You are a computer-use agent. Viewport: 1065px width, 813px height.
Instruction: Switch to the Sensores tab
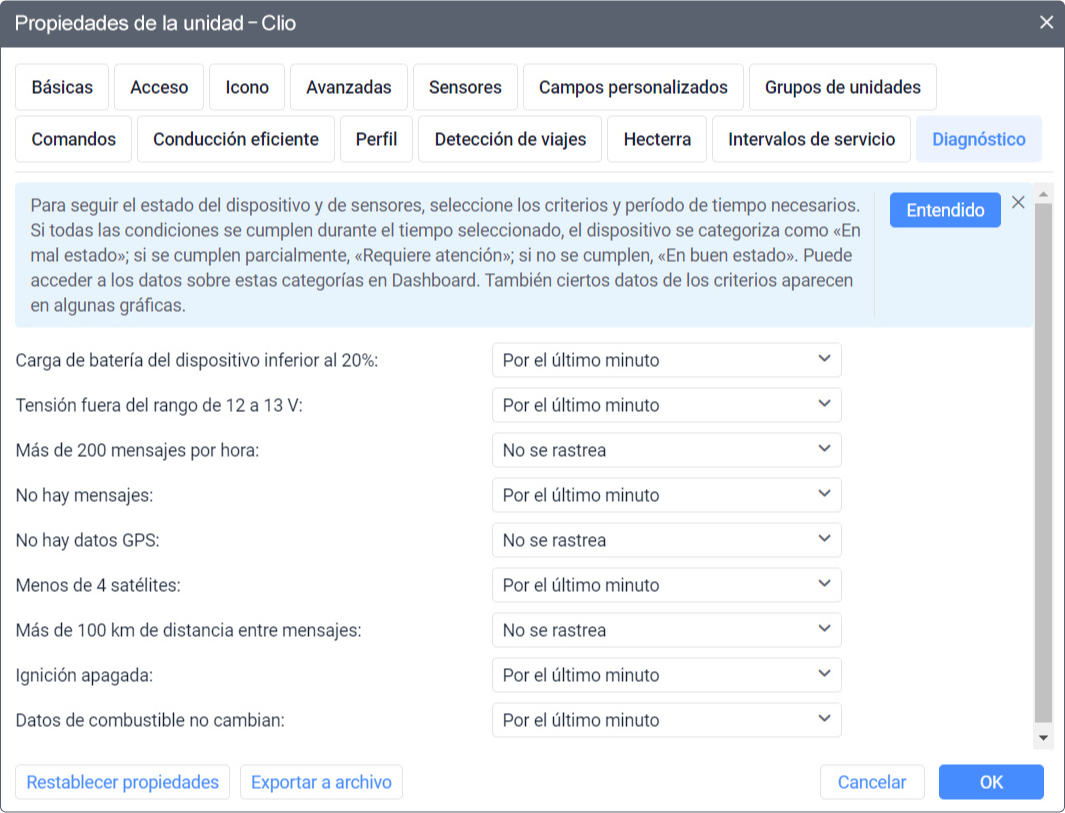(465, 87)
